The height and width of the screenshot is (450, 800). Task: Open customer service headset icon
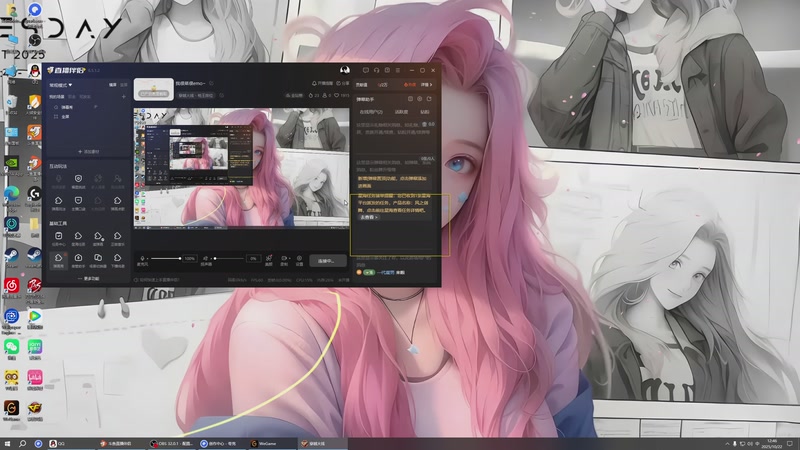pos(377,70)
